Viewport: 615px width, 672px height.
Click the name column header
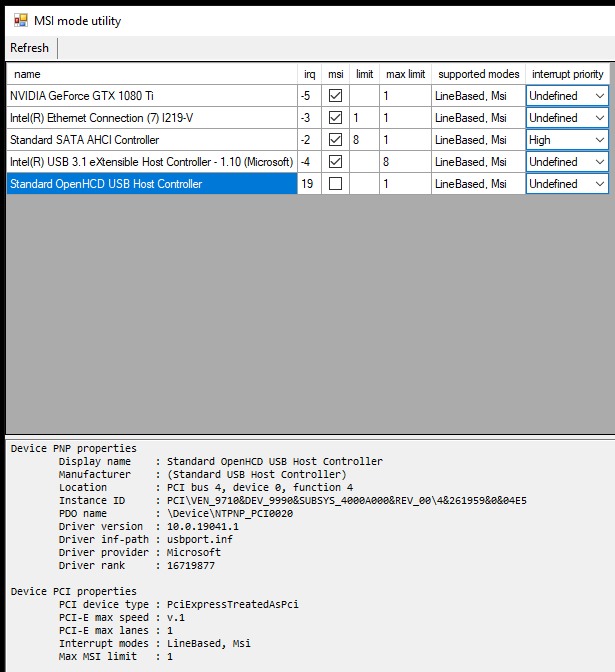point(152,74)
